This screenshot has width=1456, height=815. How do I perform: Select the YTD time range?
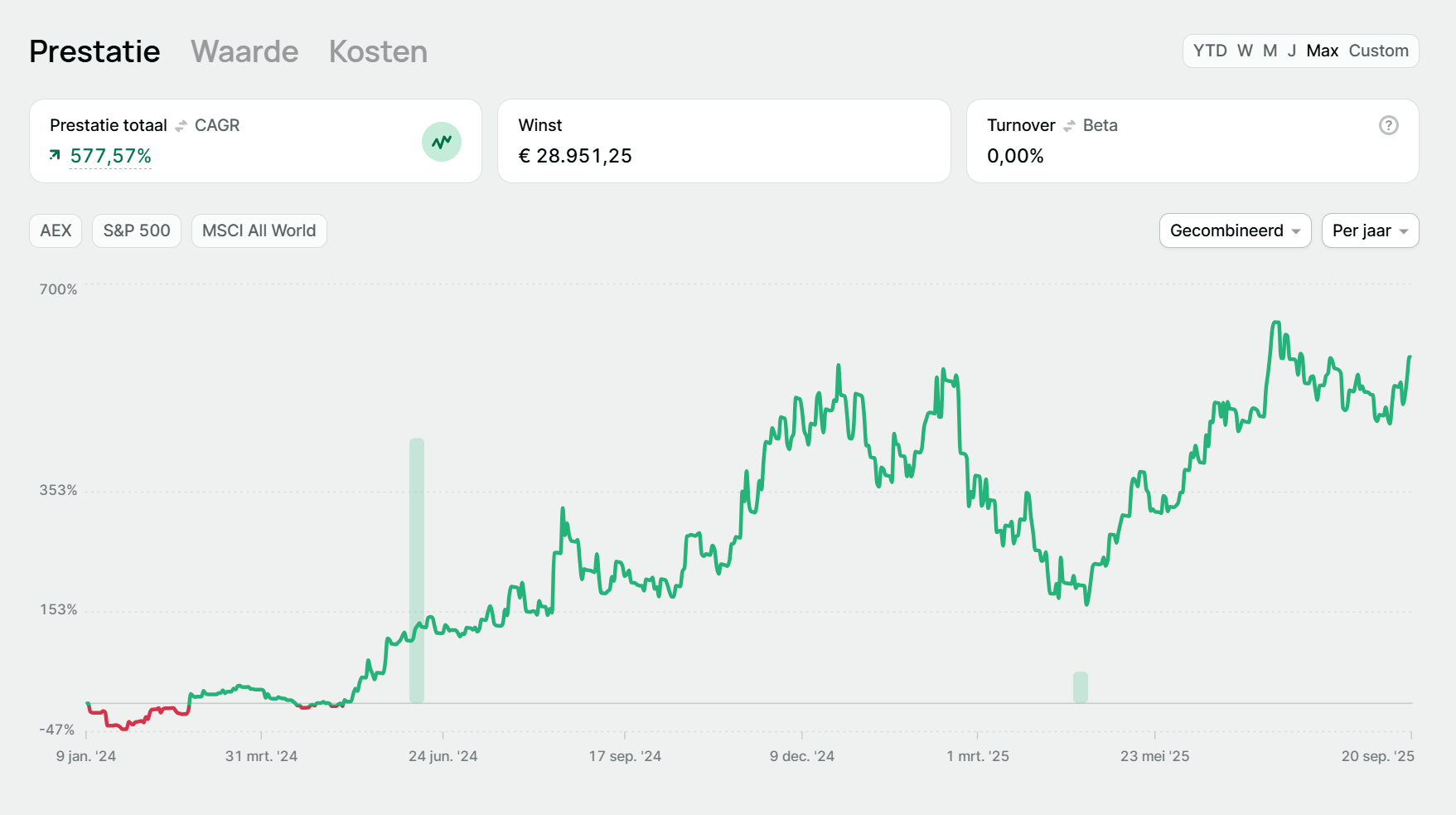coord(1209,51)
